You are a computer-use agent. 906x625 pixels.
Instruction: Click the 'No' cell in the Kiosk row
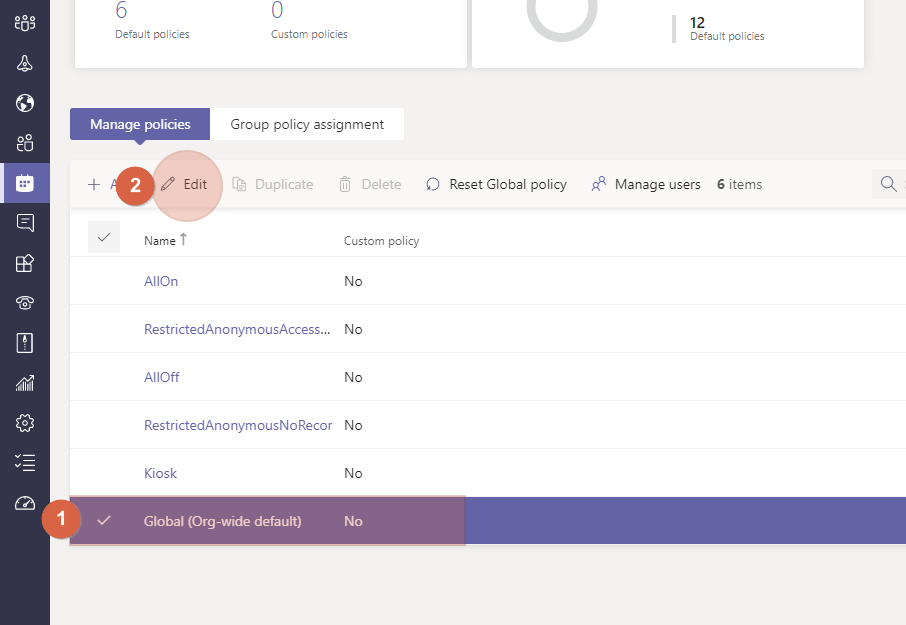coord(353,473)
